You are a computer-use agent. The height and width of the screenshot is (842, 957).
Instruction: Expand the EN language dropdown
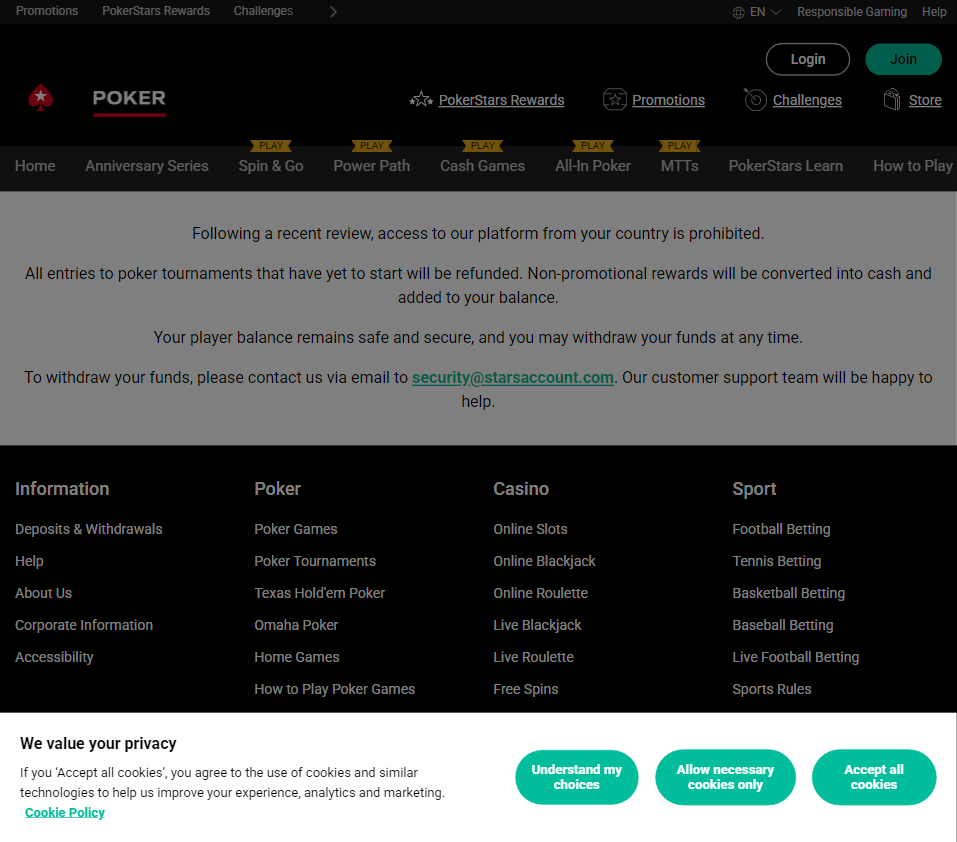[x=765, y=12]
